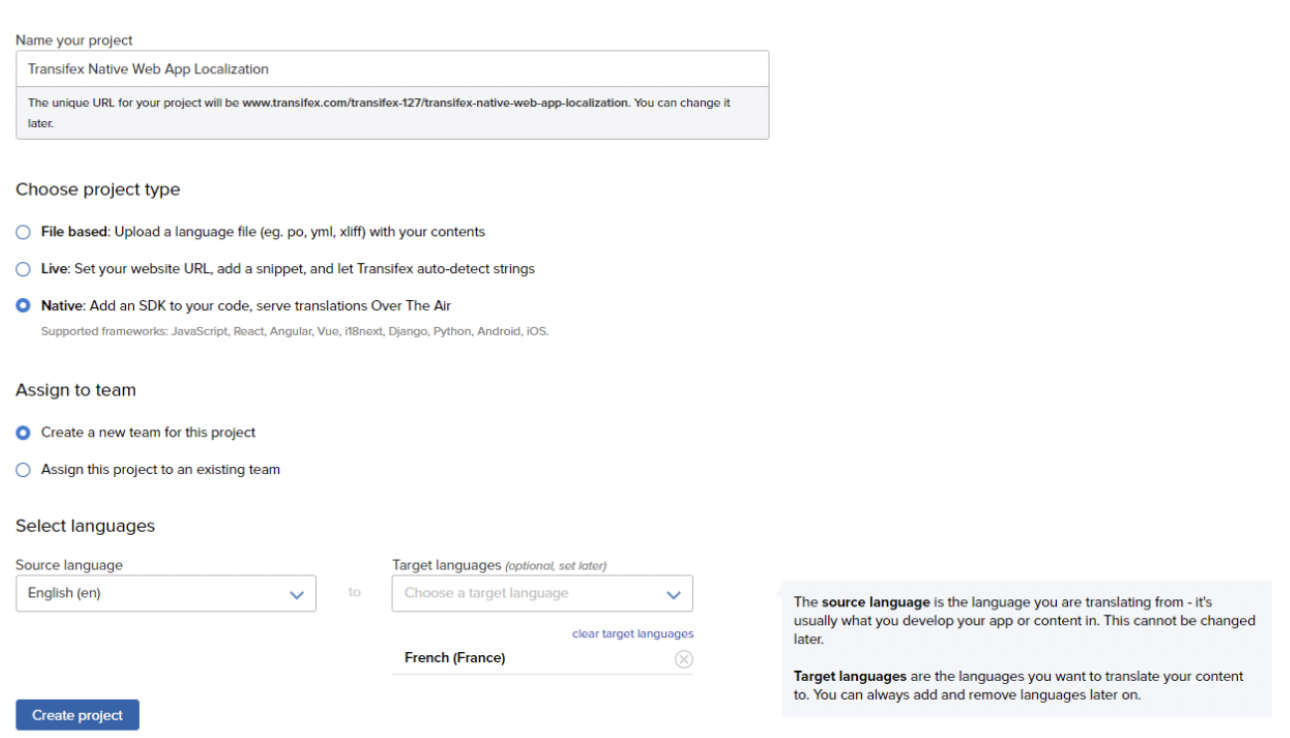The width and height of the screenshot is (1290, 738).
Task: Click the Assign to team heading
Action: pos(76,390)
